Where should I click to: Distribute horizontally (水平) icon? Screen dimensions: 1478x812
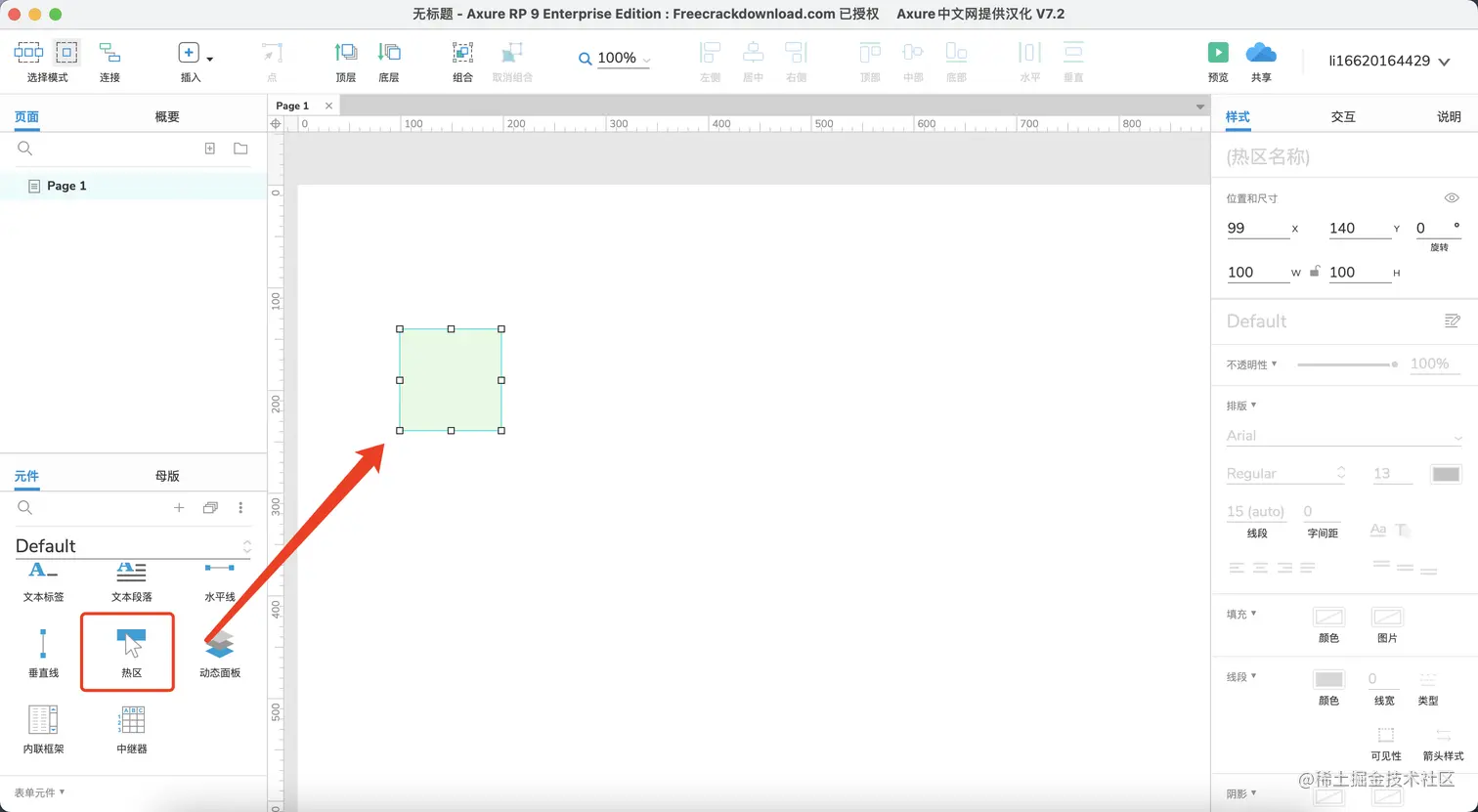pos(1030,53)
